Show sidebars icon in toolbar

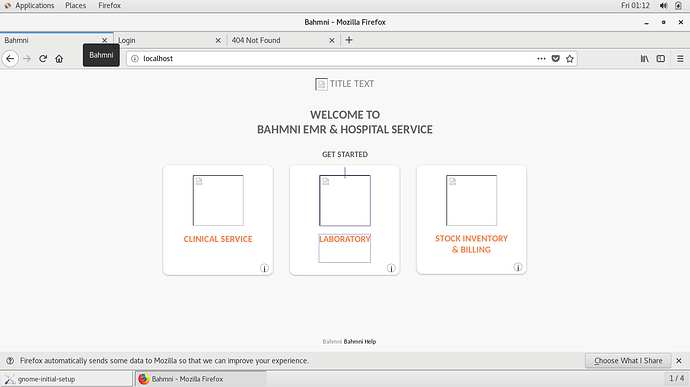[661, 59]
